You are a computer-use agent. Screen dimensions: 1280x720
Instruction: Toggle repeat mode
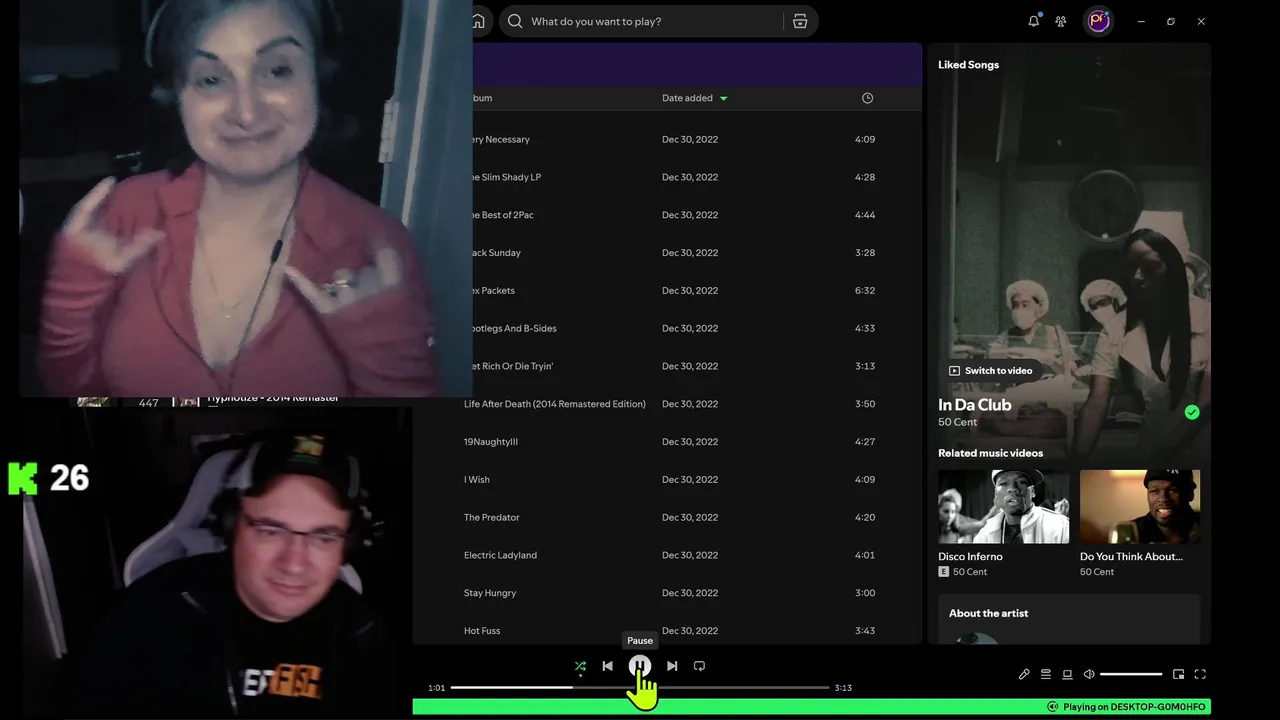coord(699,666)
